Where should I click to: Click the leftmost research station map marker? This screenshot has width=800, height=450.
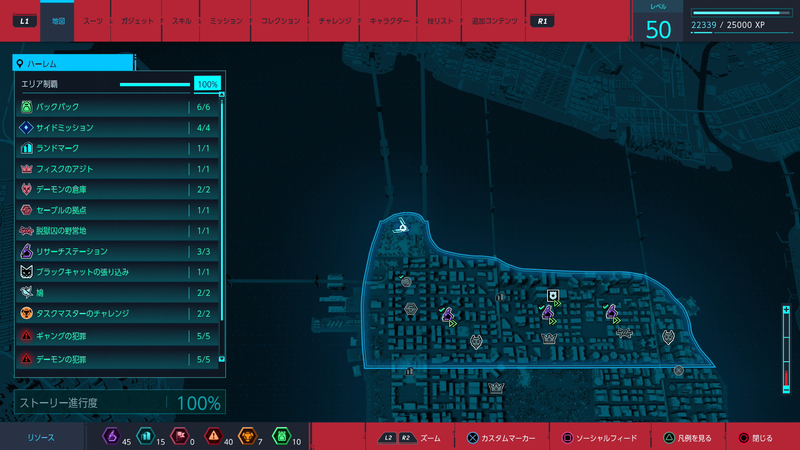(448, 315)
